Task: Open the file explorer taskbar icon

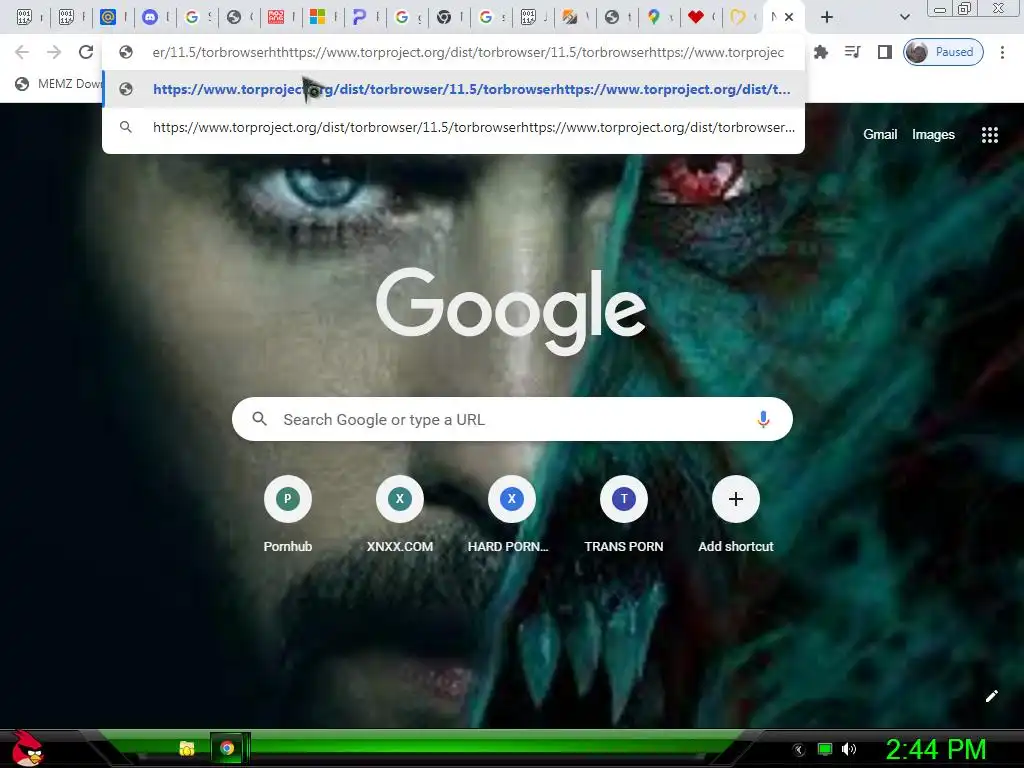Action: (x=187, y=748)
